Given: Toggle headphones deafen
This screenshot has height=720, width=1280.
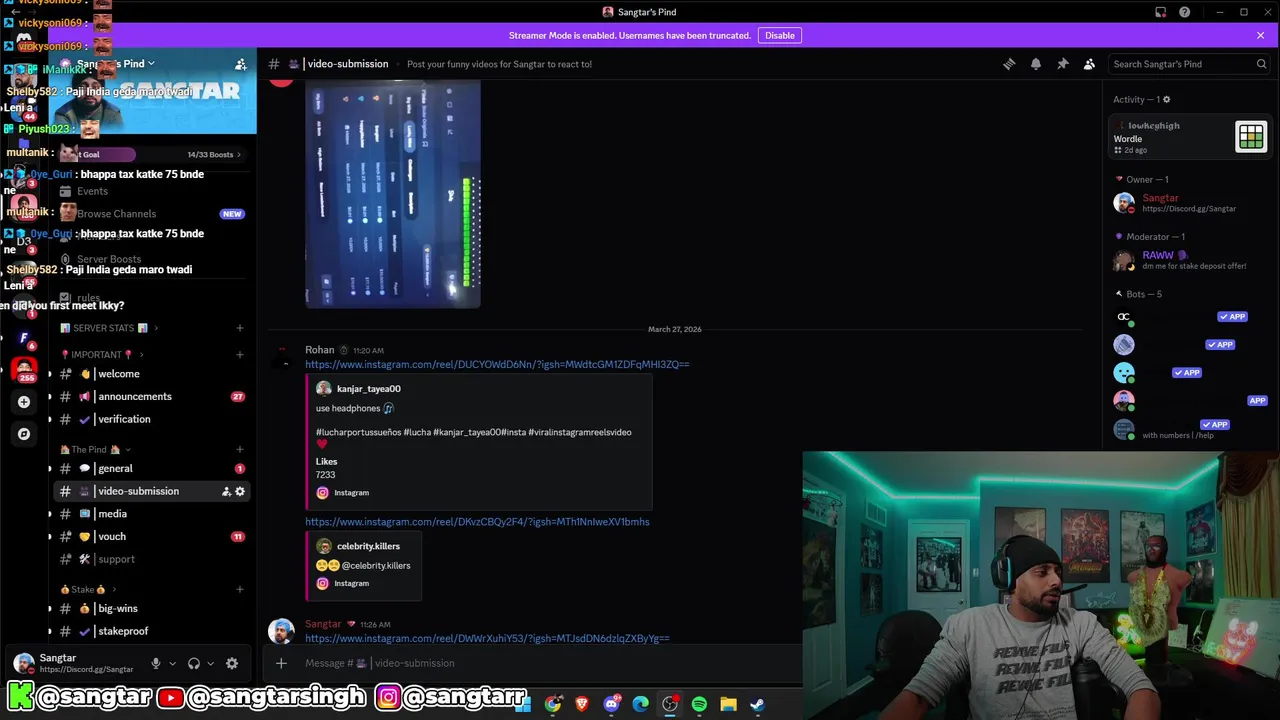Looking at the screenshot, I should point(194,663).
